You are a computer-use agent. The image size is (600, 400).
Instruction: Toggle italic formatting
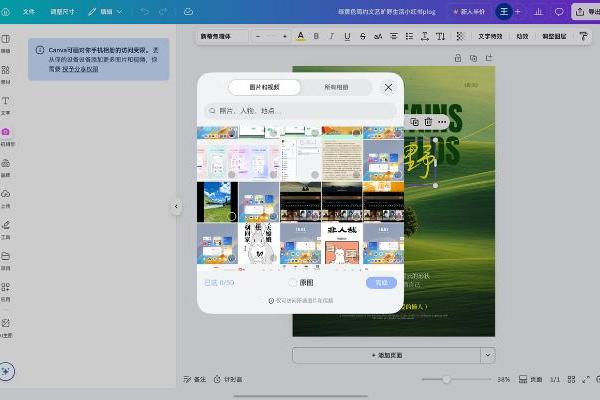[x=331, y=36]
